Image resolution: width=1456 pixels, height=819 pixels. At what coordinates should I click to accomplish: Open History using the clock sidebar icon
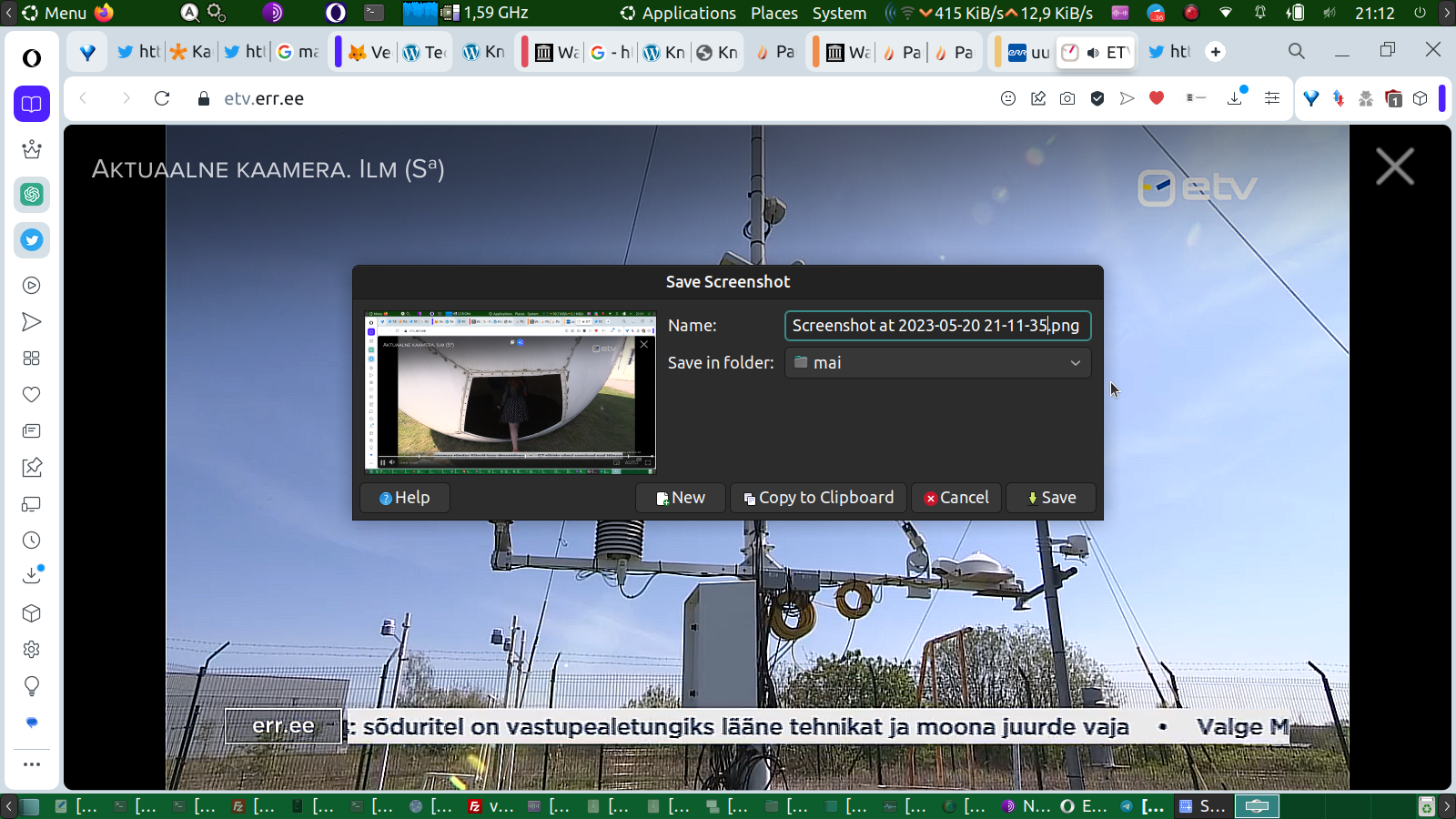pyautogui.click(x=32, y=541)
